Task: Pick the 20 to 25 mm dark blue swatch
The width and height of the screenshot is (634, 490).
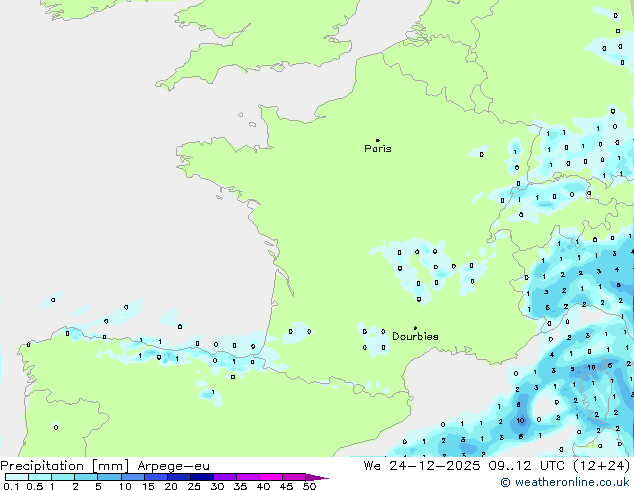Action: 179,477
